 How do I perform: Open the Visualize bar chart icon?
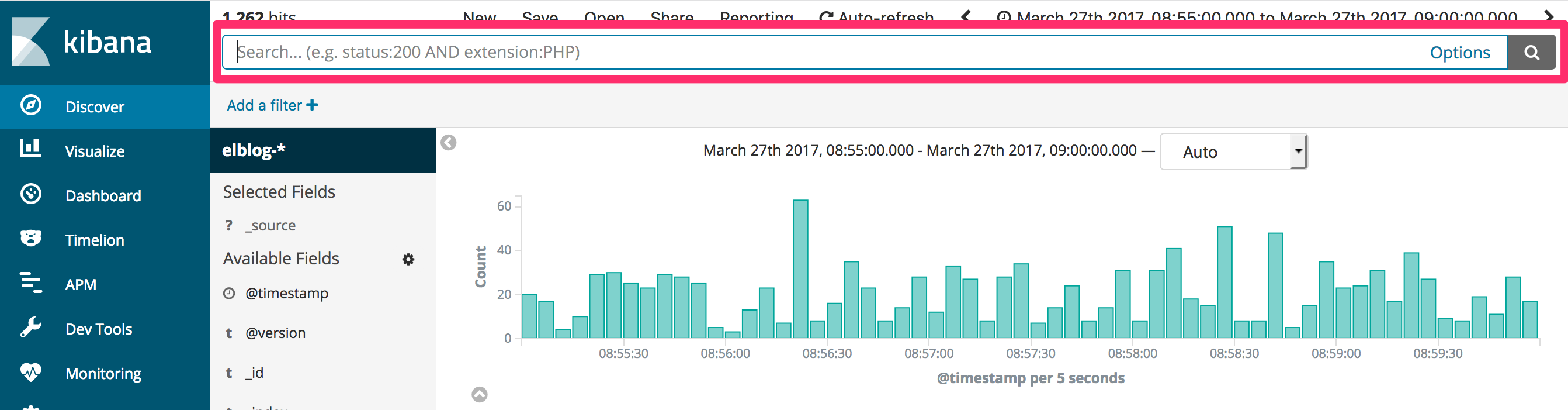pos(30,149)
